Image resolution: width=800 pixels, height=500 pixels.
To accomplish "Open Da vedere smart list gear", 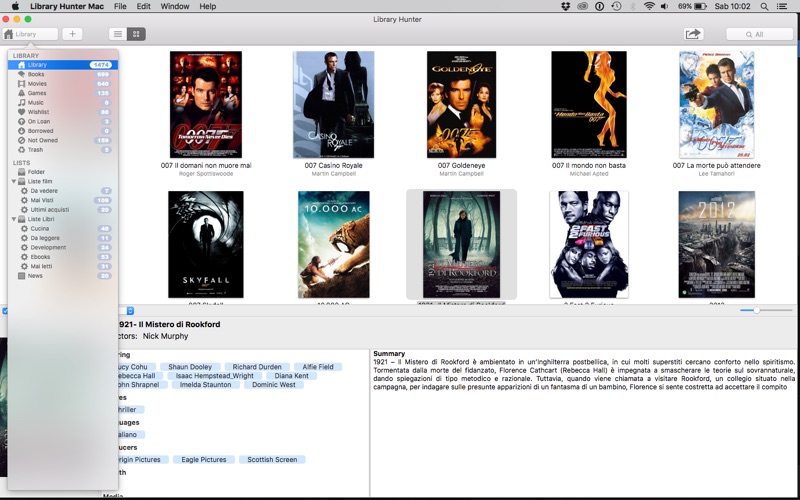I will coord(24,191).
